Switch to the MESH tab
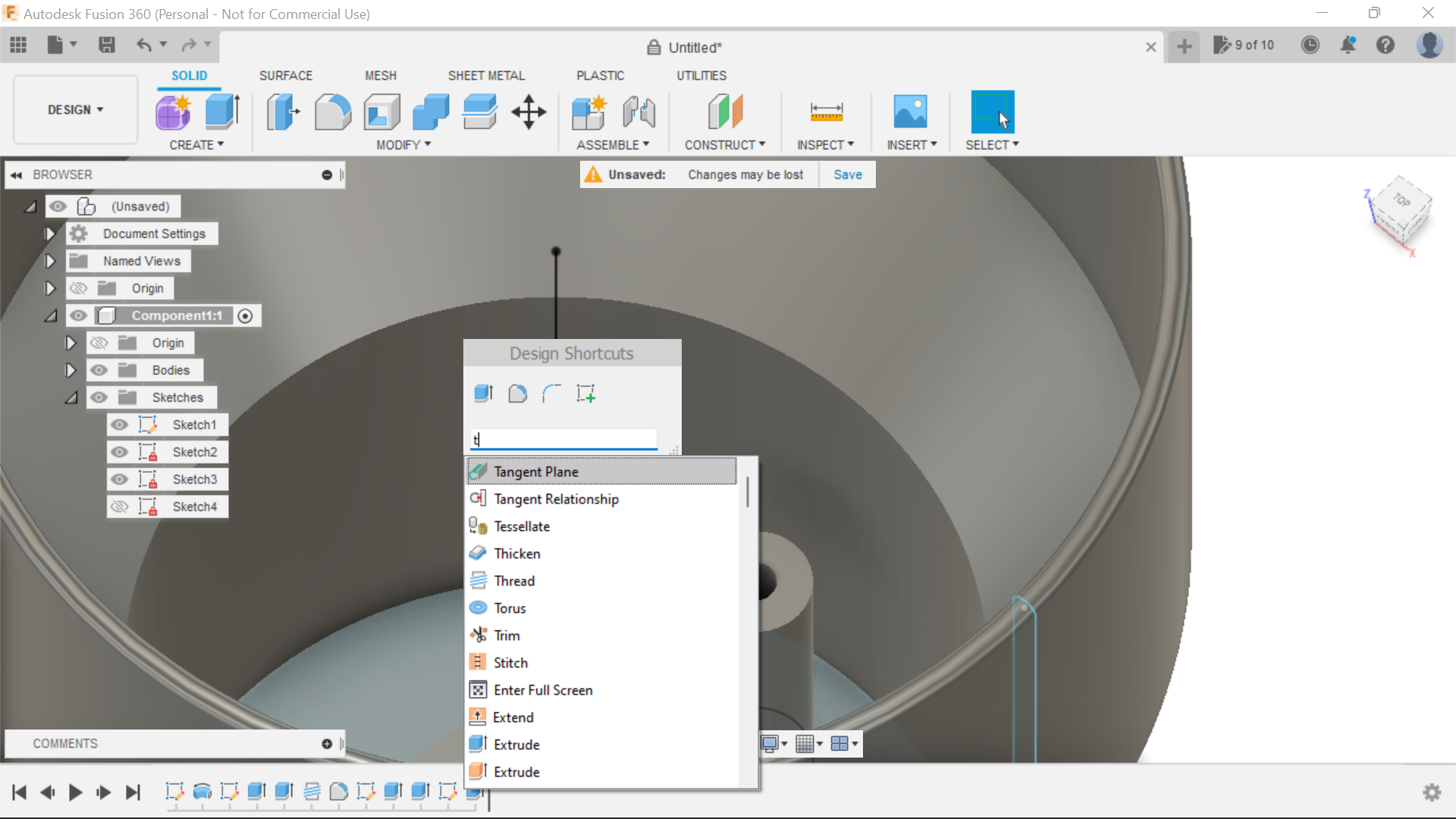Viewport: 1456px width, 819px height. (381, 76)
